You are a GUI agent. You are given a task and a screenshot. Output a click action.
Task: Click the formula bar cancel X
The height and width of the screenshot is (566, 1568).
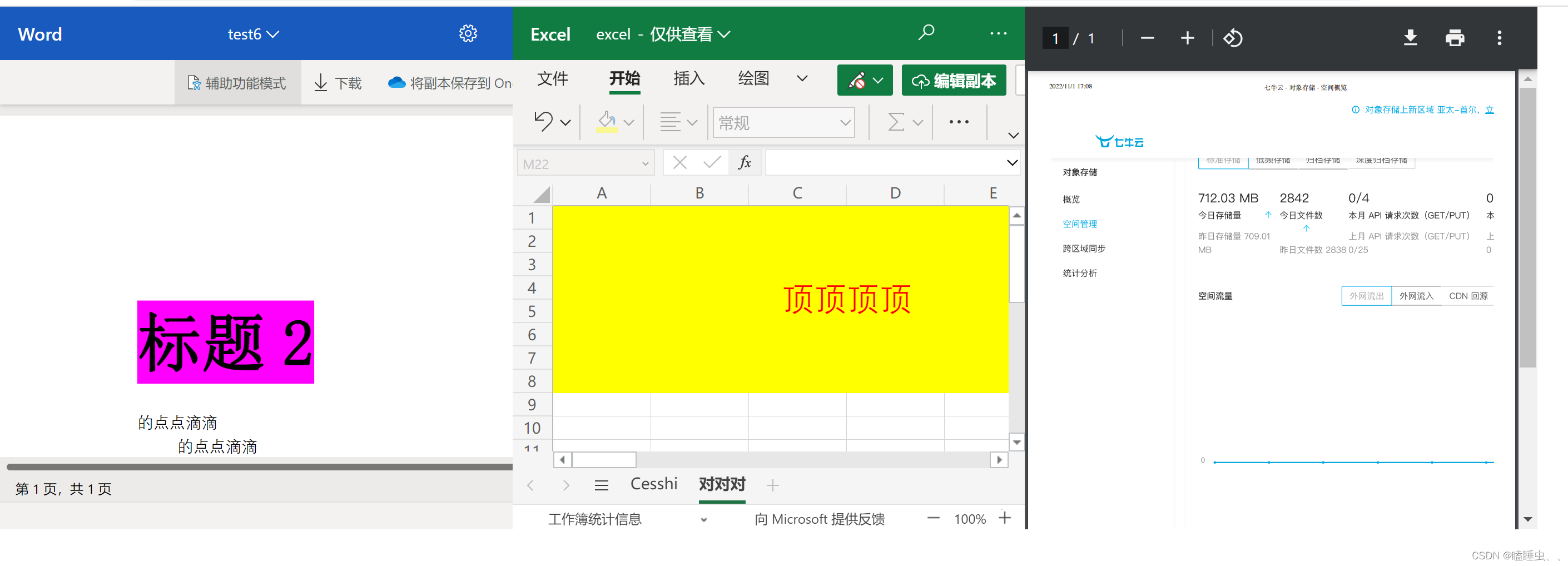(x=680, y=162)
